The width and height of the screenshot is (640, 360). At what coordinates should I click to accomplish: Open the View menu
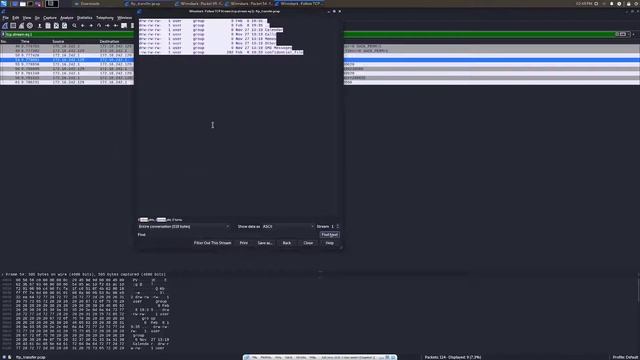point(27,18)
